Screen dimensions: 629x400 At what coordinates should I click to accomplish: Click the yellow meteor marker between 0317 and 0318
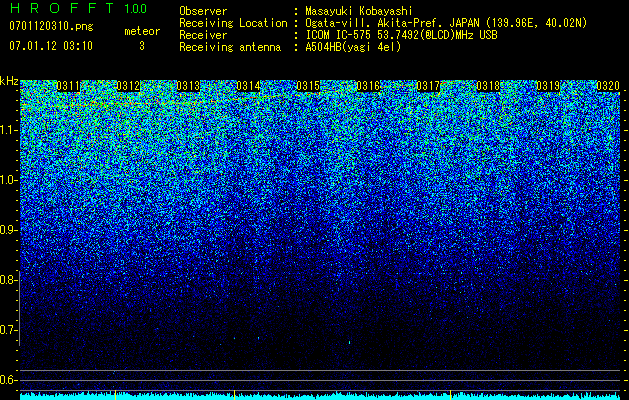(450, 394)
